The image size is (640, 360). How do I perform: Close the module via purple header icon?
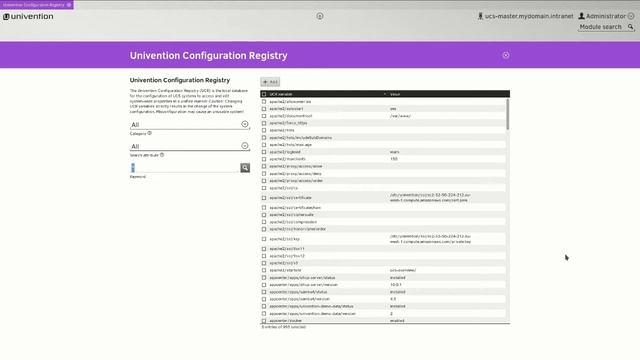tap(506, 55)
